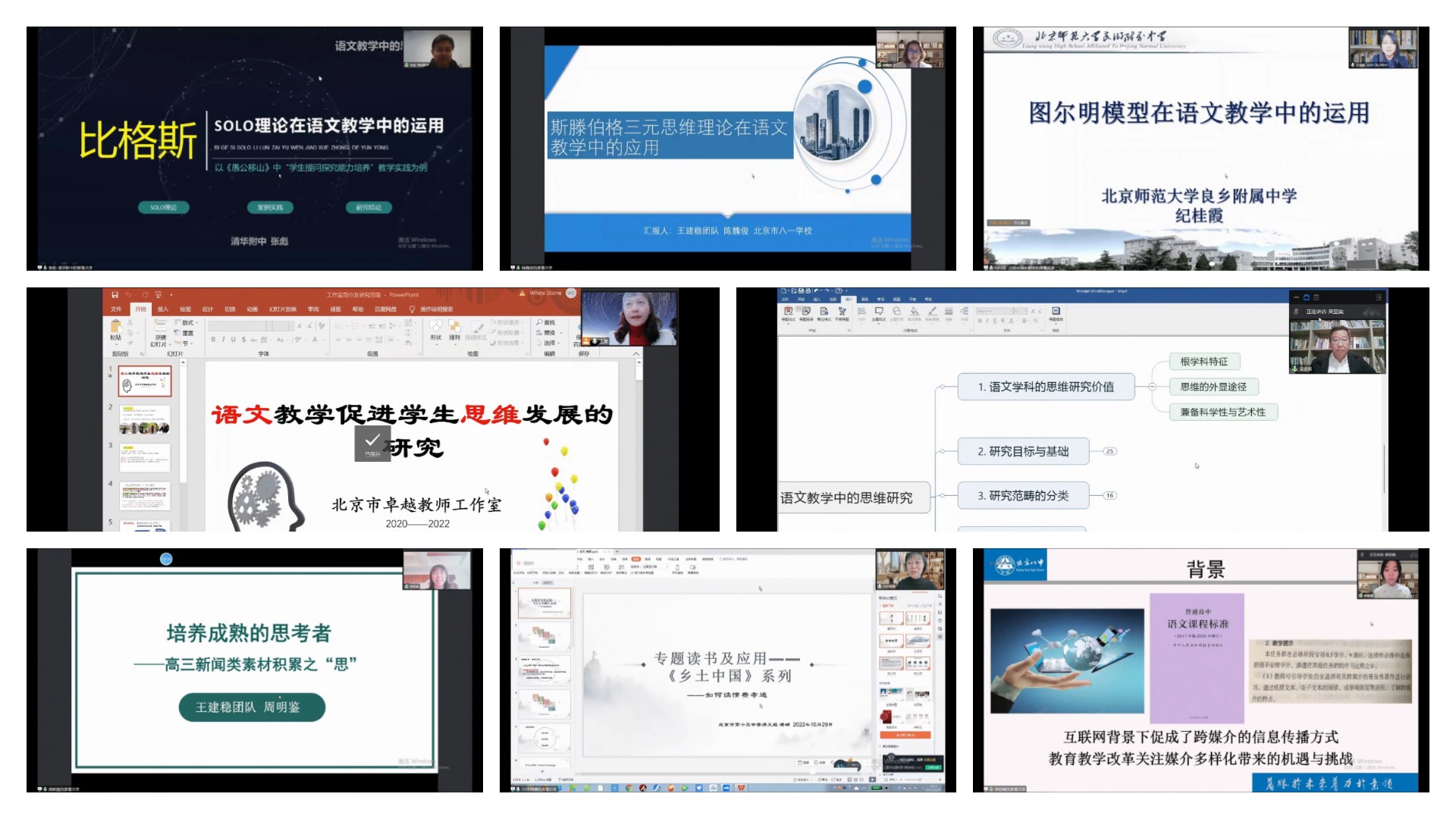Click the Bold B icon in PowerPoint font group
The width and height of the screenshot is (1456, 819).
coord(213,340)
